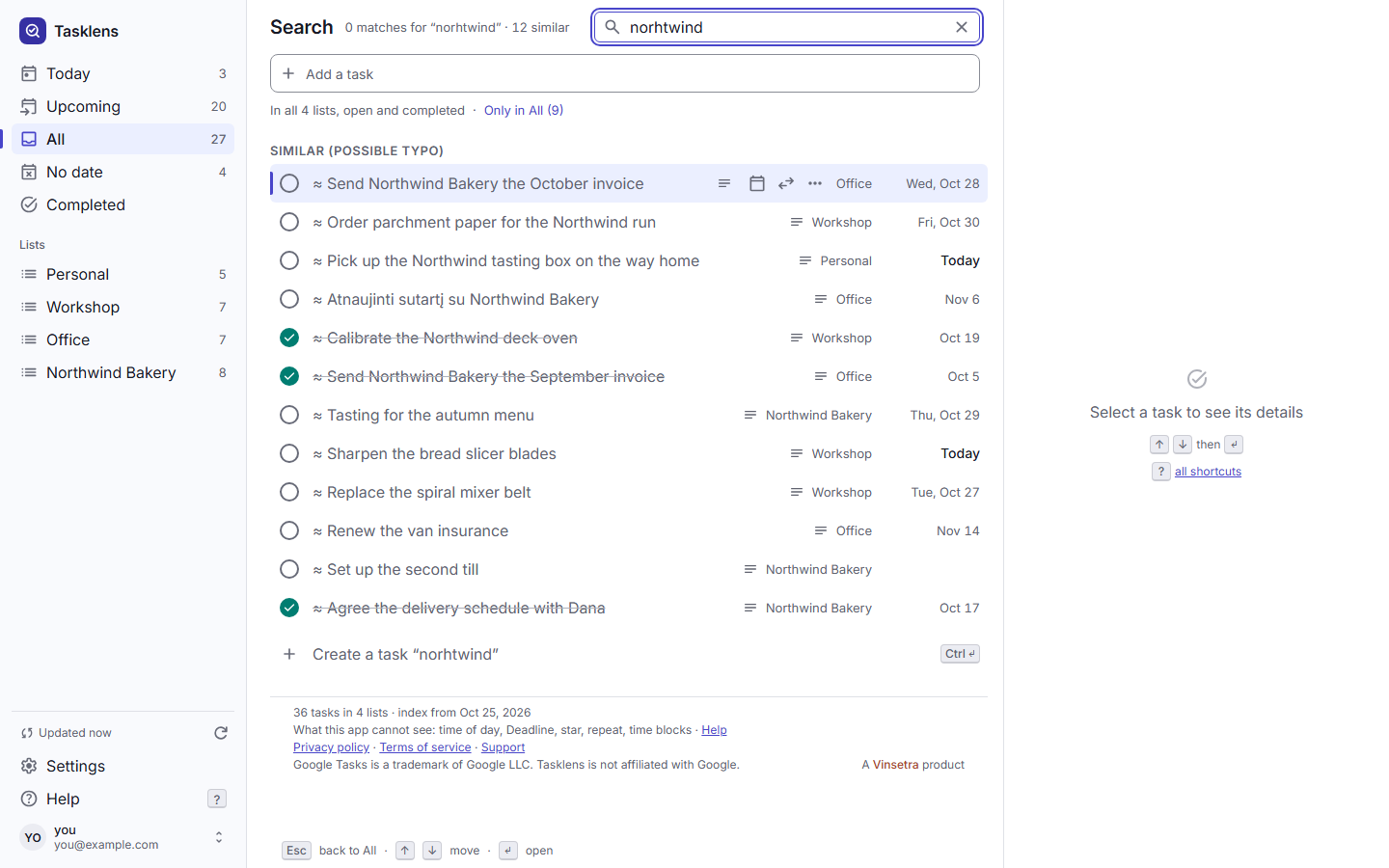Image resolution: width=1389 pixels, height=868 pixels.
Task: Click the plus icon beside Create a task
Action: 289,654
